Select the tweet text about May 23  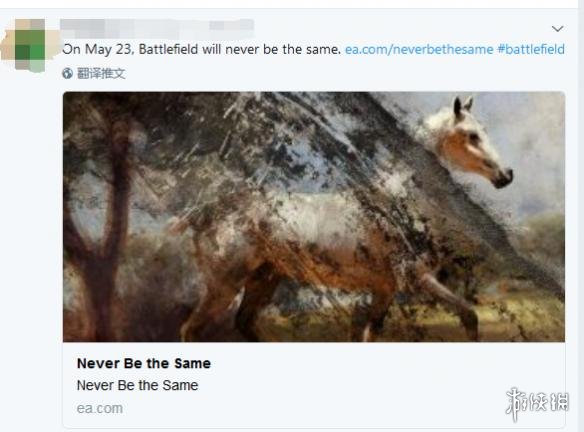(x=201, y=49)
